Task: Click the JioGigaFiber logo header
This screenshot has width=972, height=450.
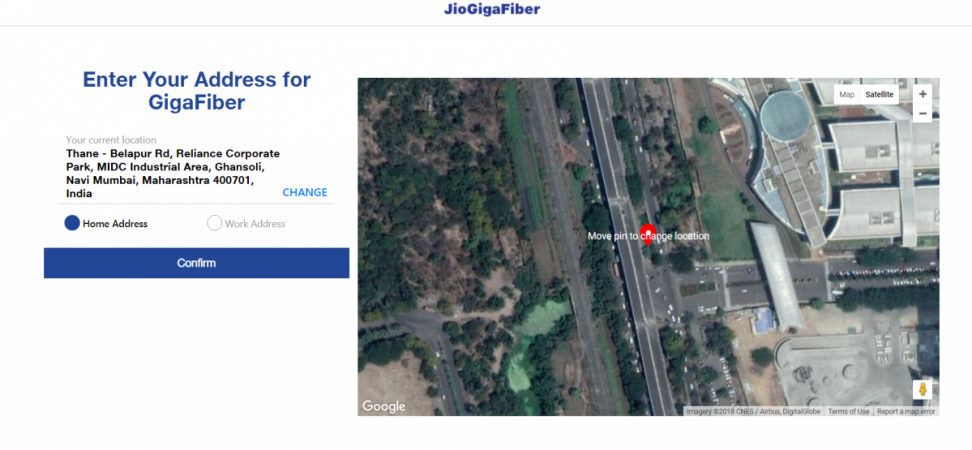Action: tap(492, 9)
